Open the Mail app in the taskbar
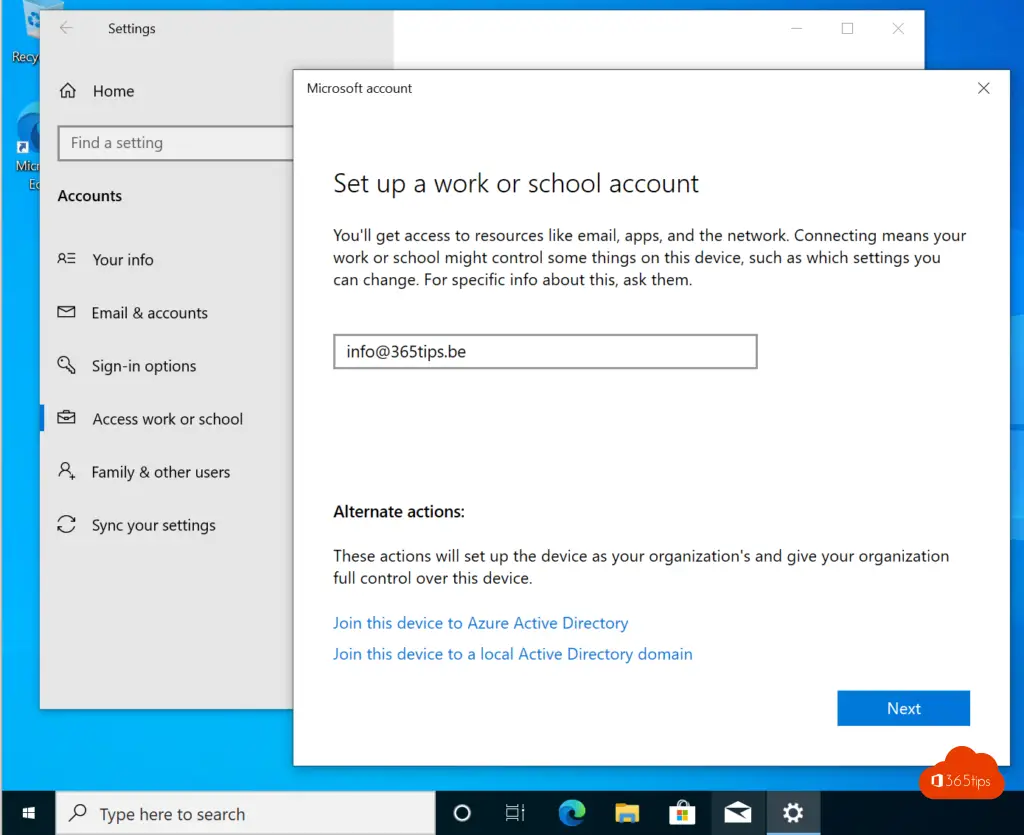The width and height of the screenshot is (1024, 835). (738, 813)
